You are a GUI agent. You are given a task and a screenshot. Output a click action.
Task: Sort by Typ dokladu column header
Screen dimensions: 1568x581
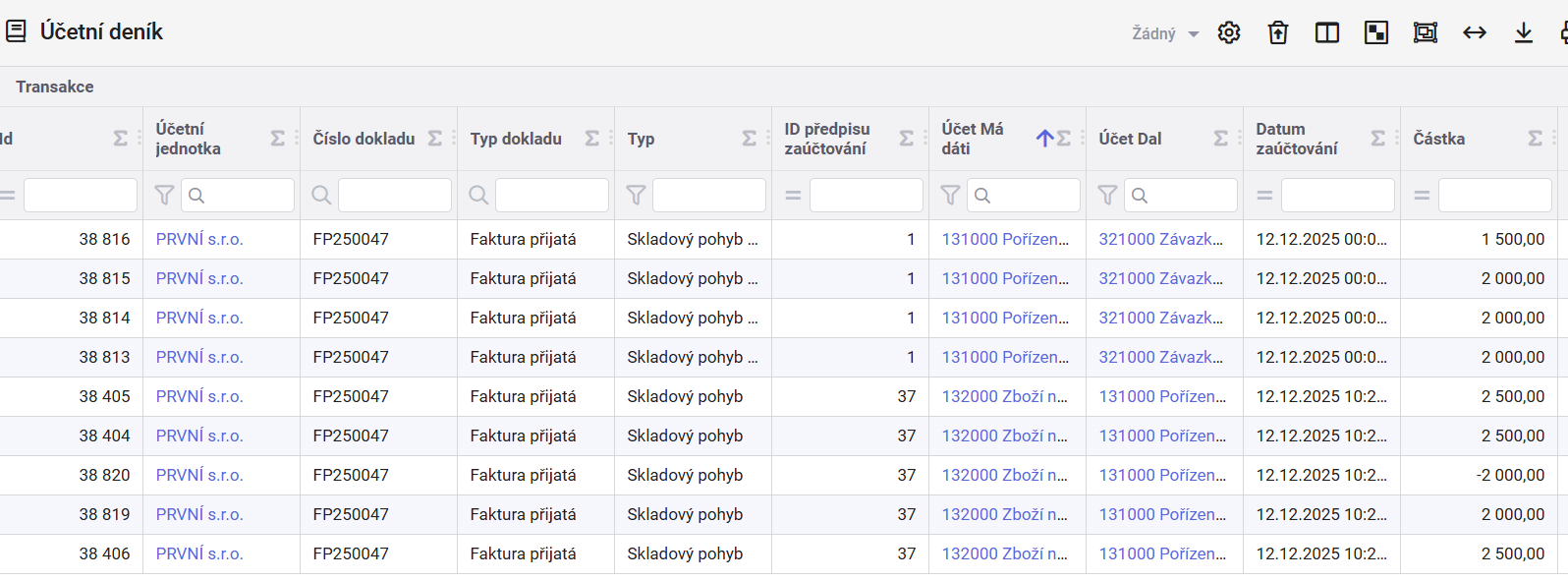(516, 139)
